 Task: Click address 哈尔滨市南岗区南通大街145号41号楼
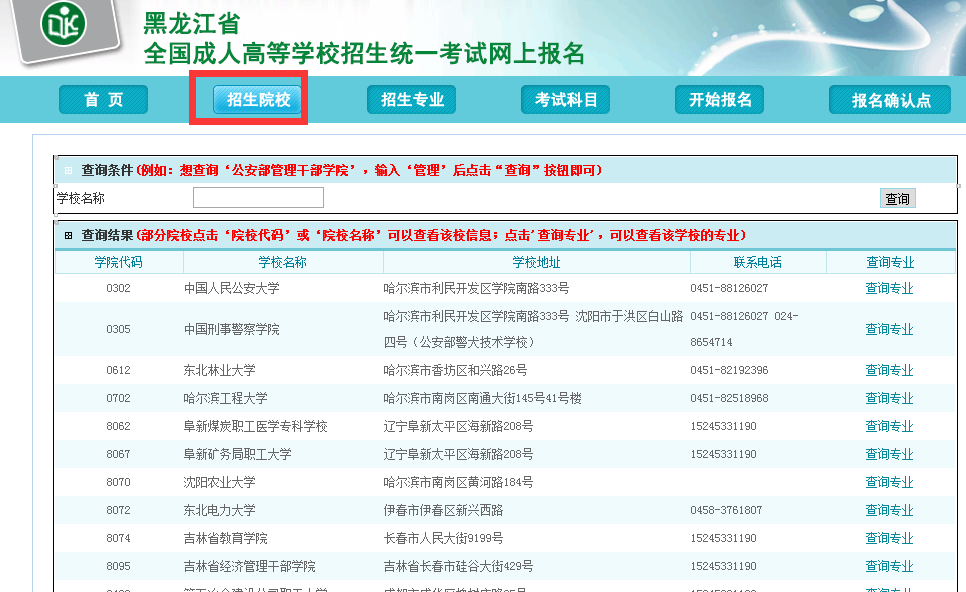point(482,399)
